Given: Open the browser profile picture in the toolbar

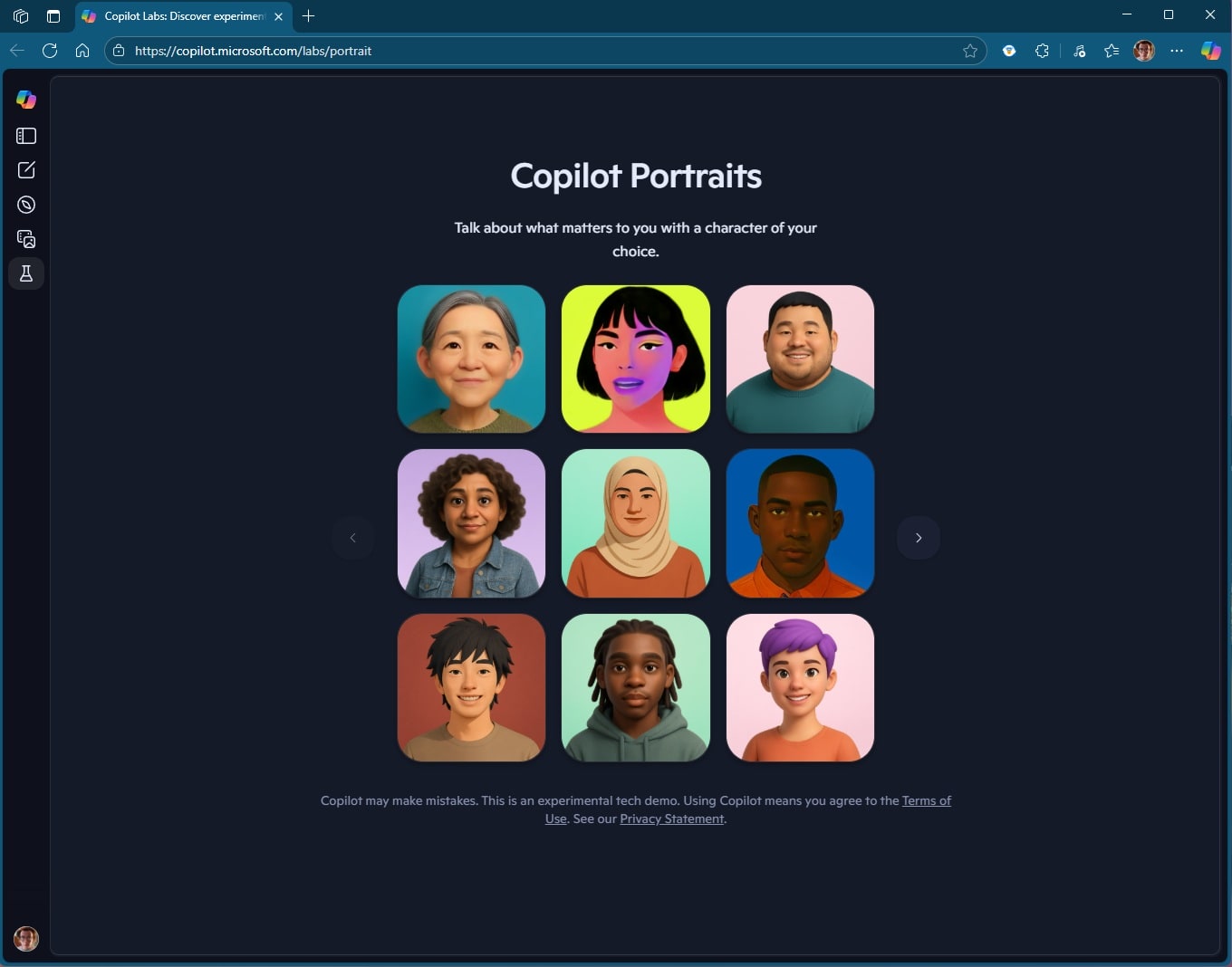Looking at the screenshot, I should pos(1144,51).
